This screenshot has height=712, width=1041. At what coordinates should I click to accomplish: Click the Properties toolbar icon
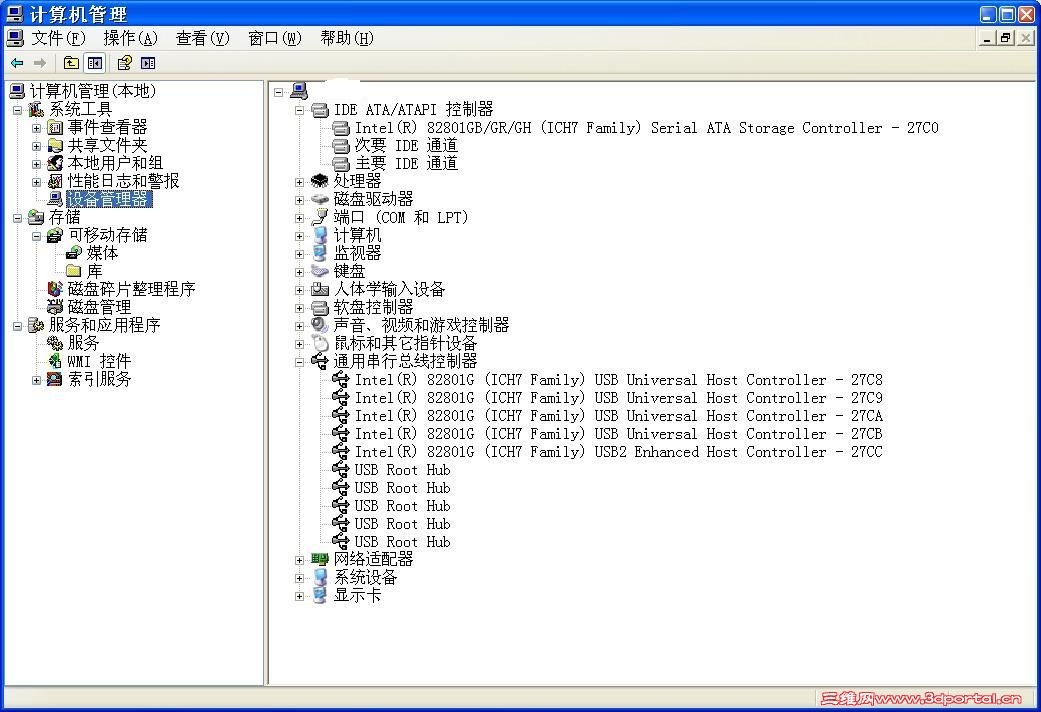coord(124,63)
